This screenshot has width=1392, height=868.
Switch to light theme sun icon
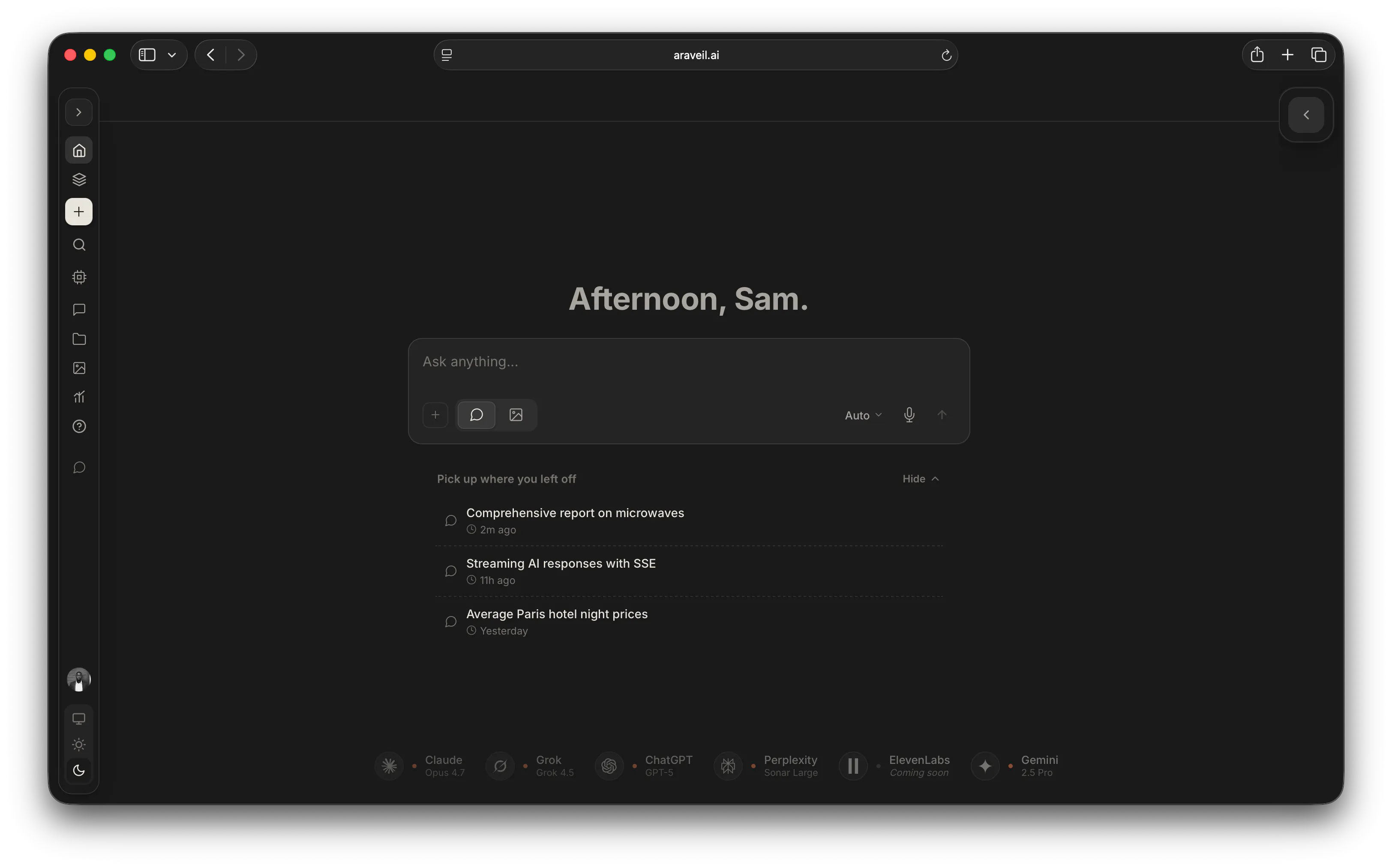point(79,745)
